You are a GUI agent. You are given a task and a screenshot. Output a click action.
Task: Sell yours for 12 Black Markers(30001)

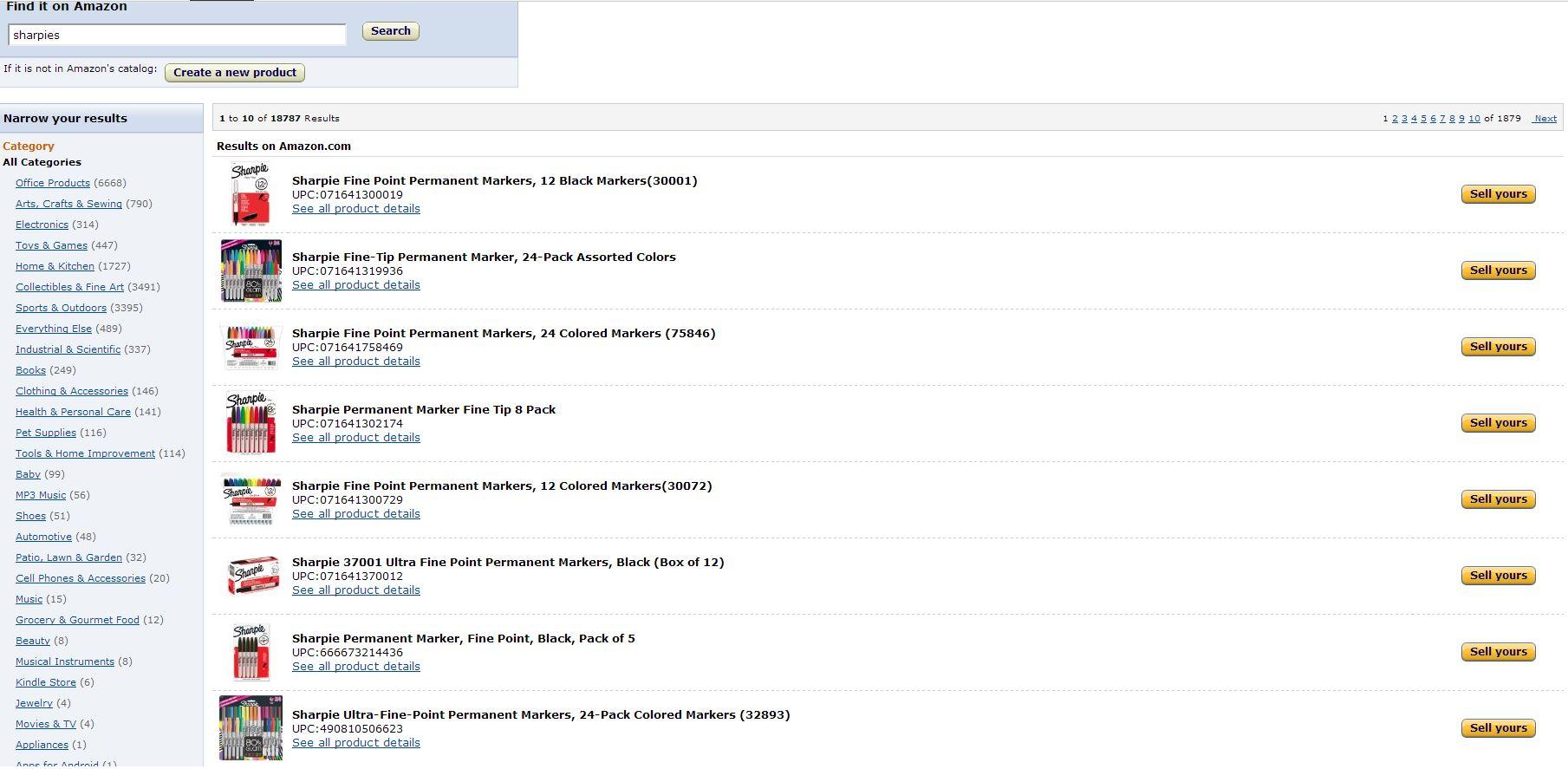point(1499,194)
